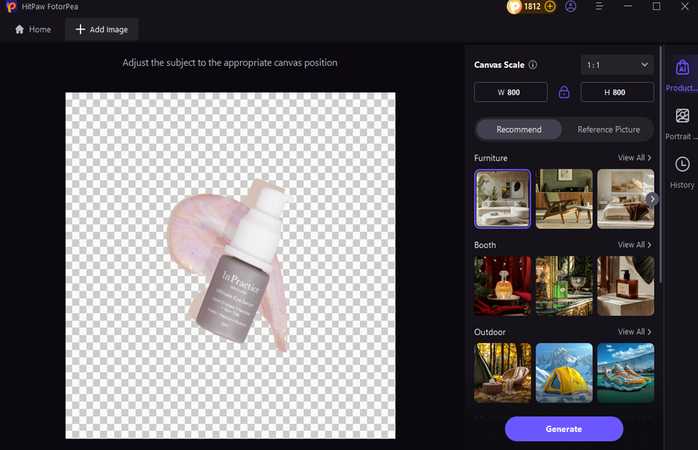The image size is (698, 450).
Task: Click the Home icon tab
Action: tap(33, 29)
